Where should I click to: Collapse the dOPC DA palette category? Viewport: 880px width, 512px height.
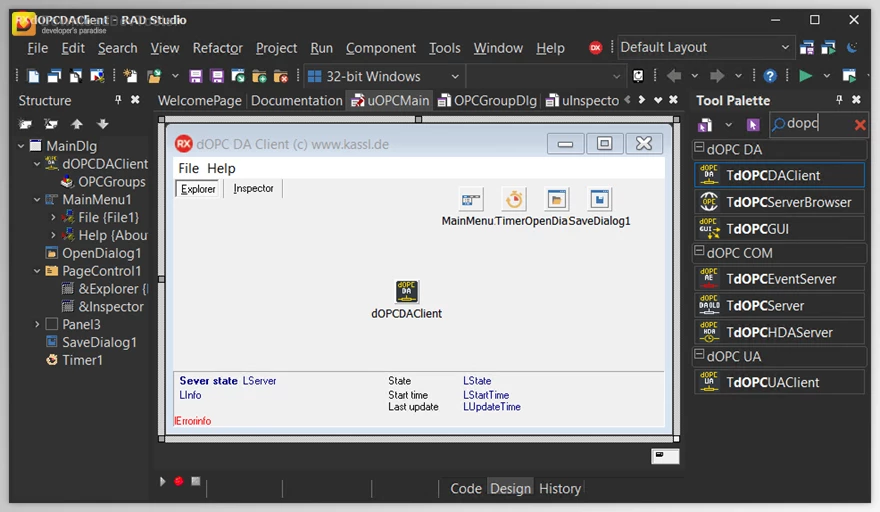tap(699, 148)
